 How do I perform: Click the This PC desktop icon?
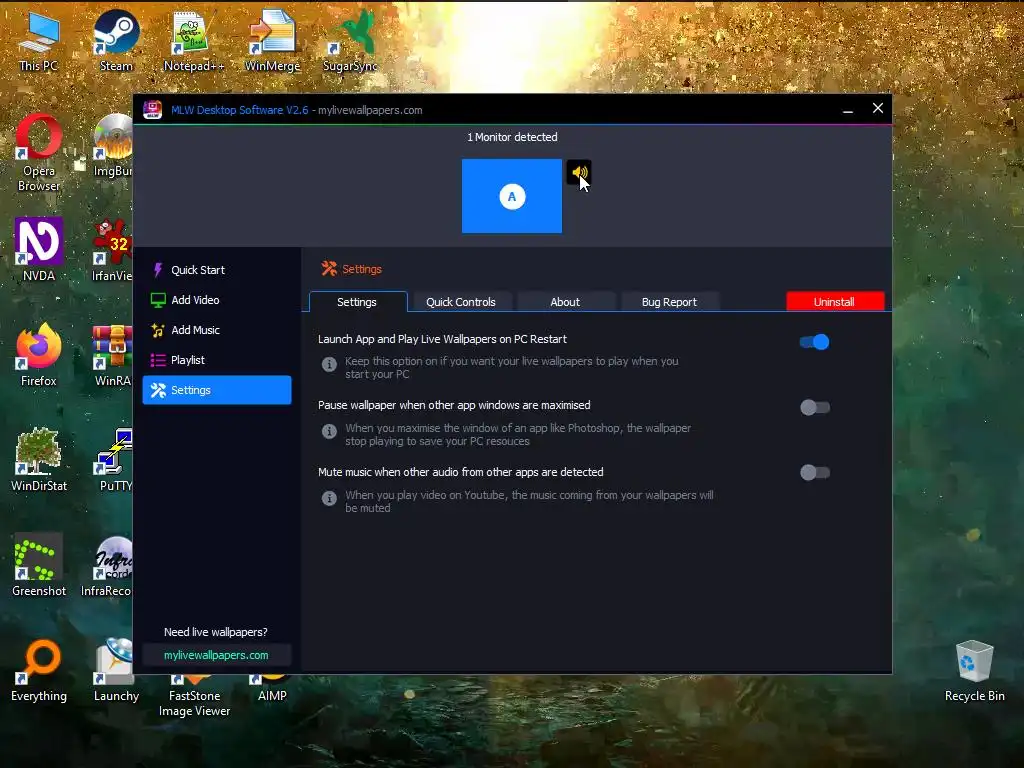[39, 40]
